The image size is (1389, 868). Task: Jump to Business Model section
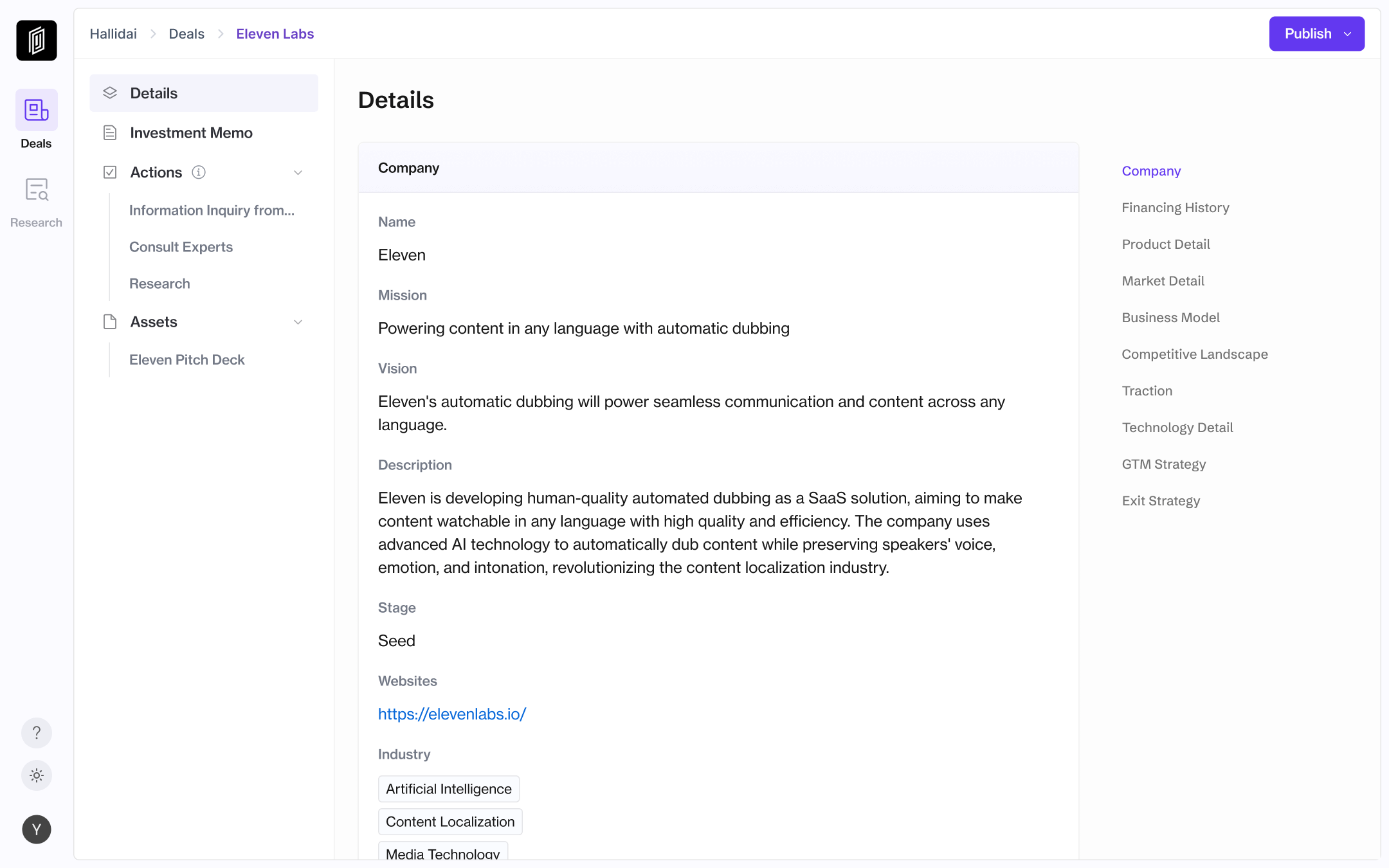1171,318
